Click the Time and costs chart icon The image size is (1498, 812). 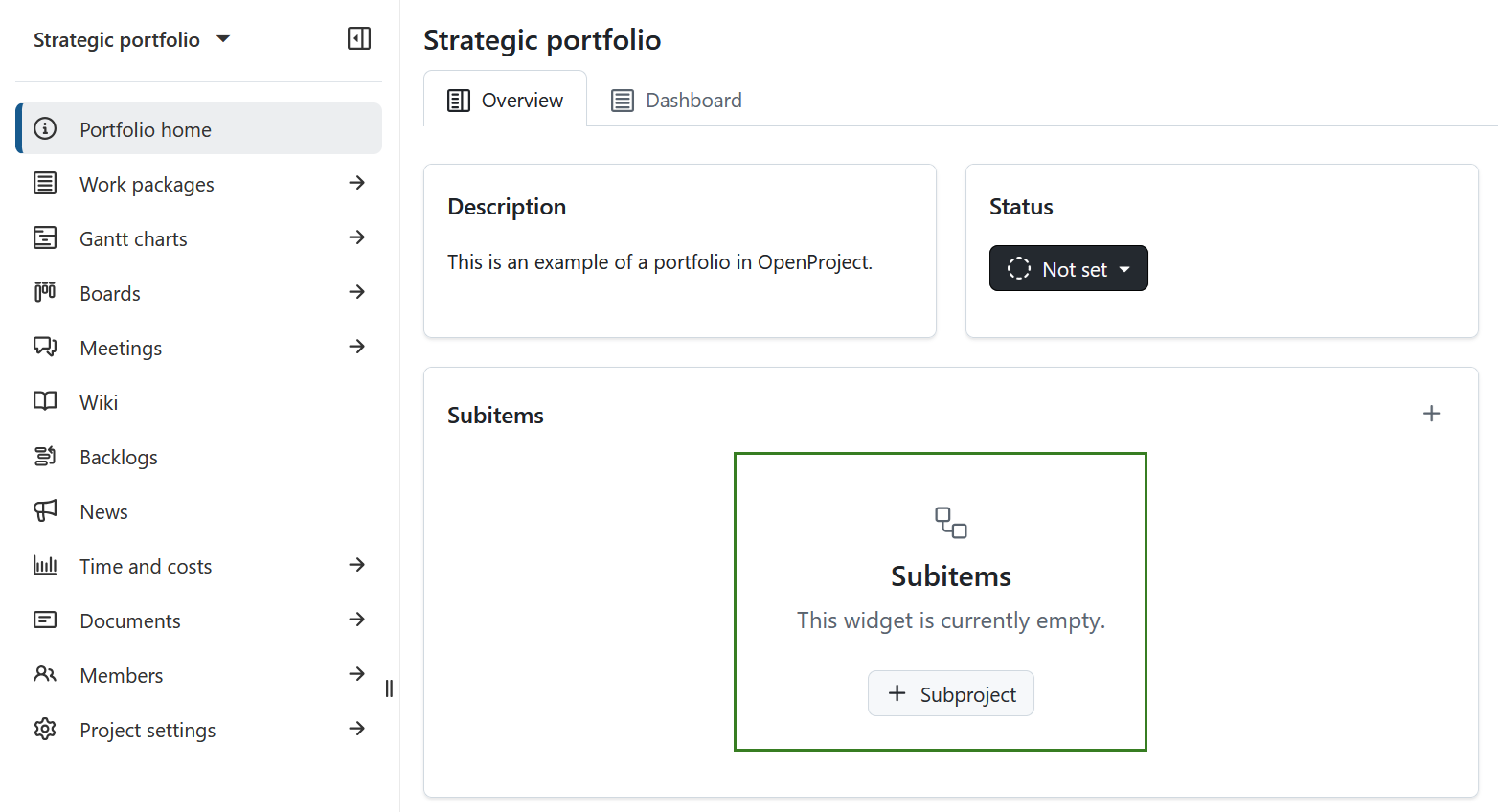coord(45,565)
